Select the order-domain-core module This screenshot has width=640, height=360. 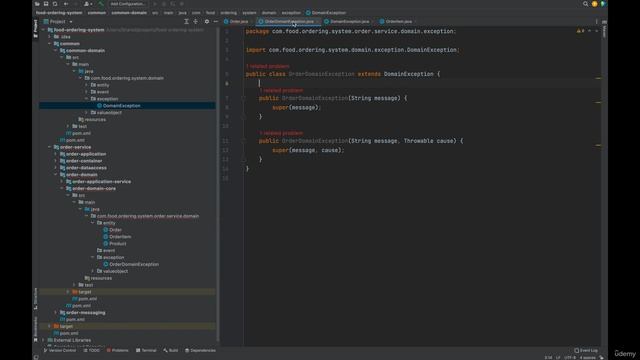tap(94, 189)
